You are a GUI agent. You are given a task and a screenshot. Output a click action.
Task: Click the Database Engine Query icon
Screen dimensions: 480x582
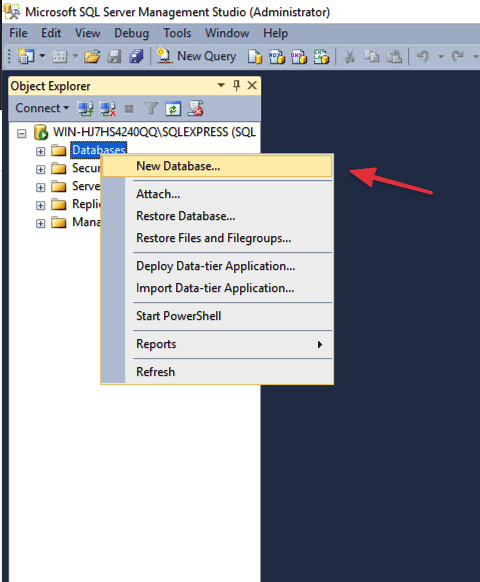[255, 56]
